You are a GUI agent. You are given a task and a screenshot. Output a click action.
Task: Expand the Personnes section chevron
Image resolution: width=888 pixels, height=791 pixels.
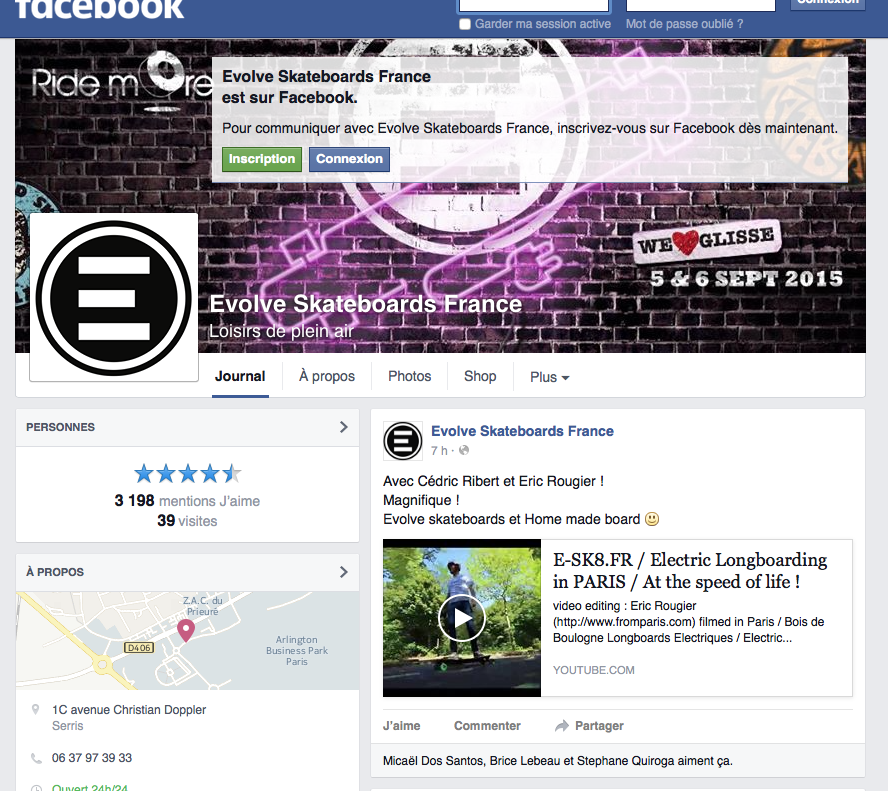click(x=343, y=427)
